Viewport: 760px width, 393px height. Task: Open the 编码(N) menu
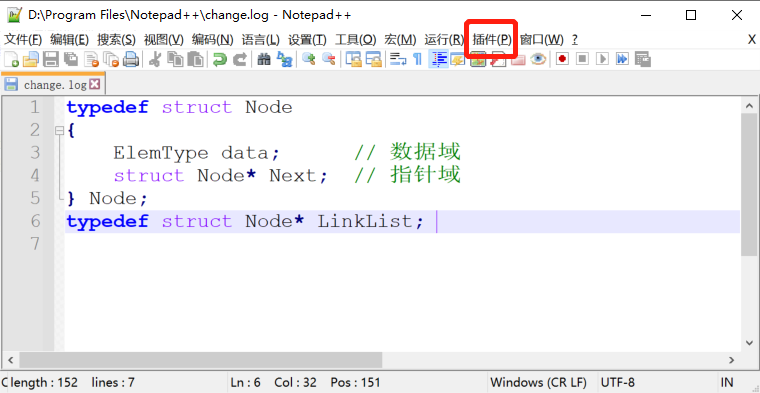point(212,39)
